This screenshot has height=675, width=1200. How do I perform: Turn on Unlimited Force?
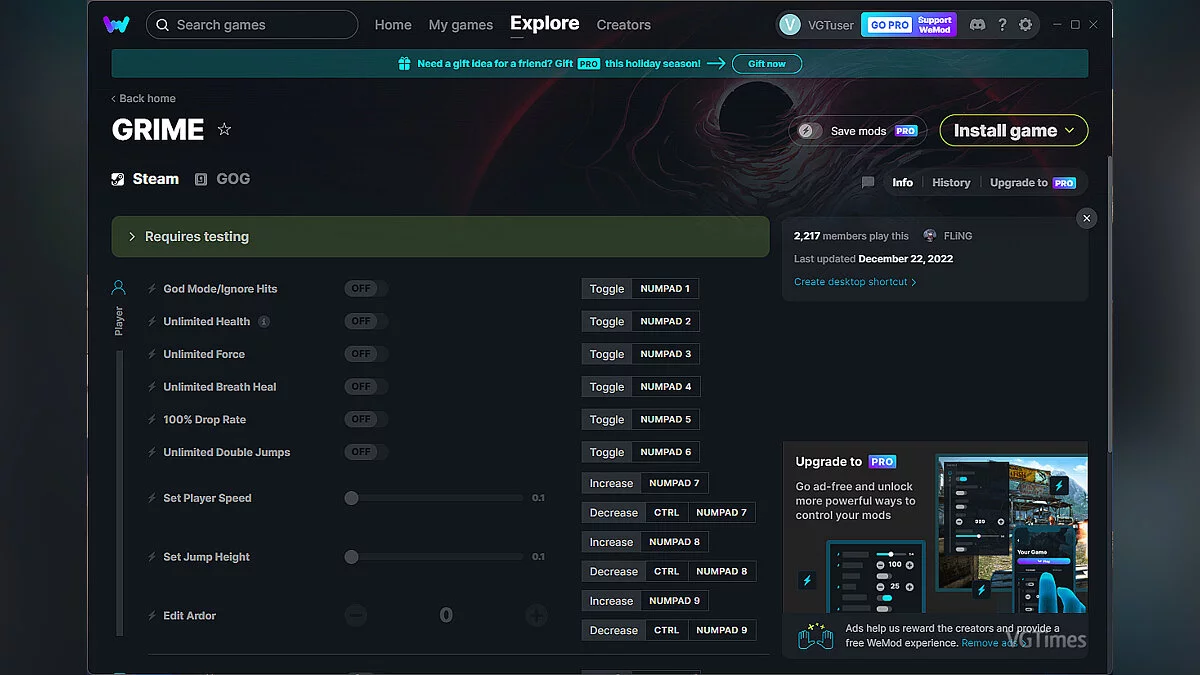(366, 354)
